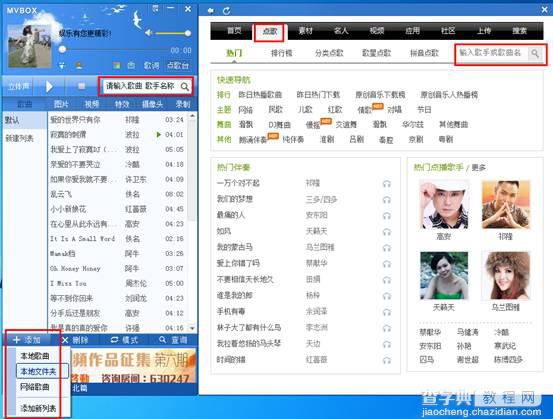Choose 本地文件夹 from add menu

point(42,371)
